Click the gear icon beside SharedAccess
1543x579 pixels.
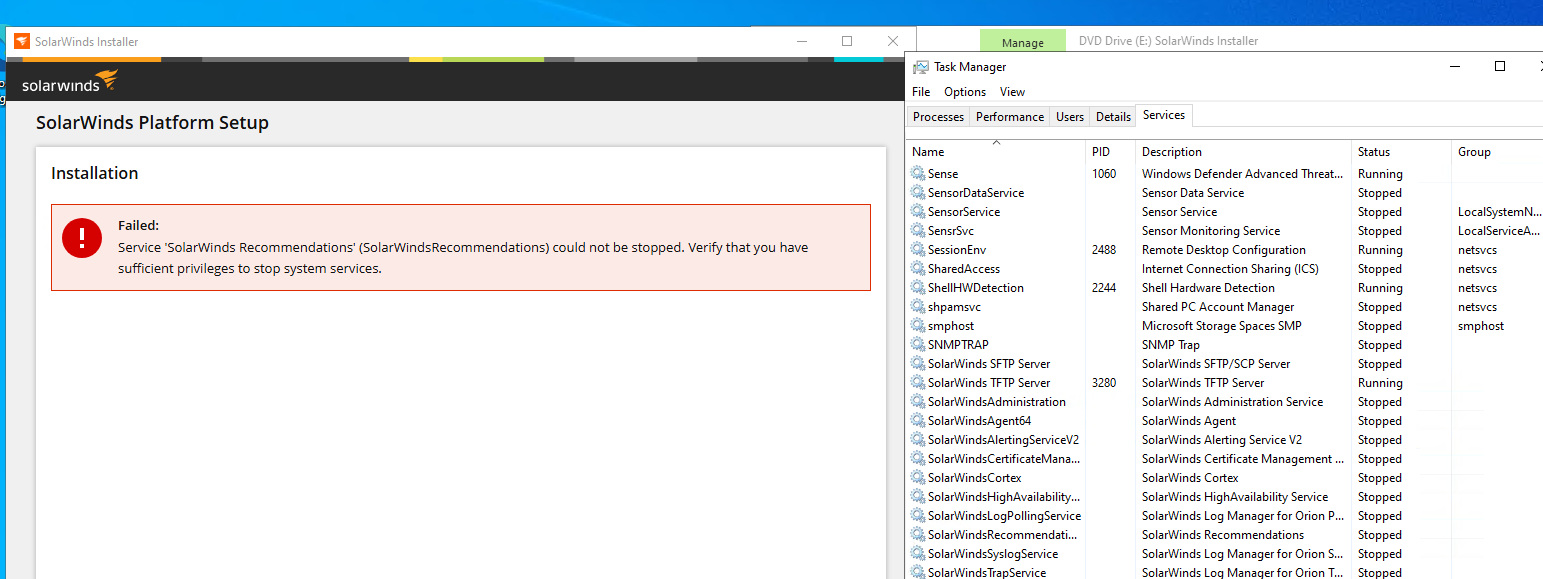click(918, 269)
